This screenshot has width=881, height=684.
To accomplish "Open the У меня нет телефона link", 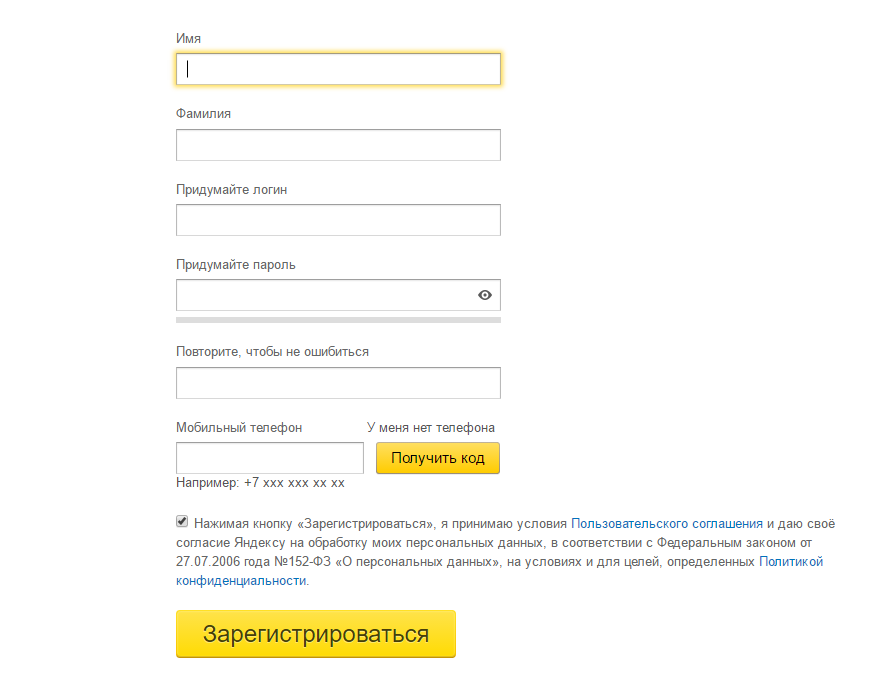I will pyautogui.click(x=431, y=428).
